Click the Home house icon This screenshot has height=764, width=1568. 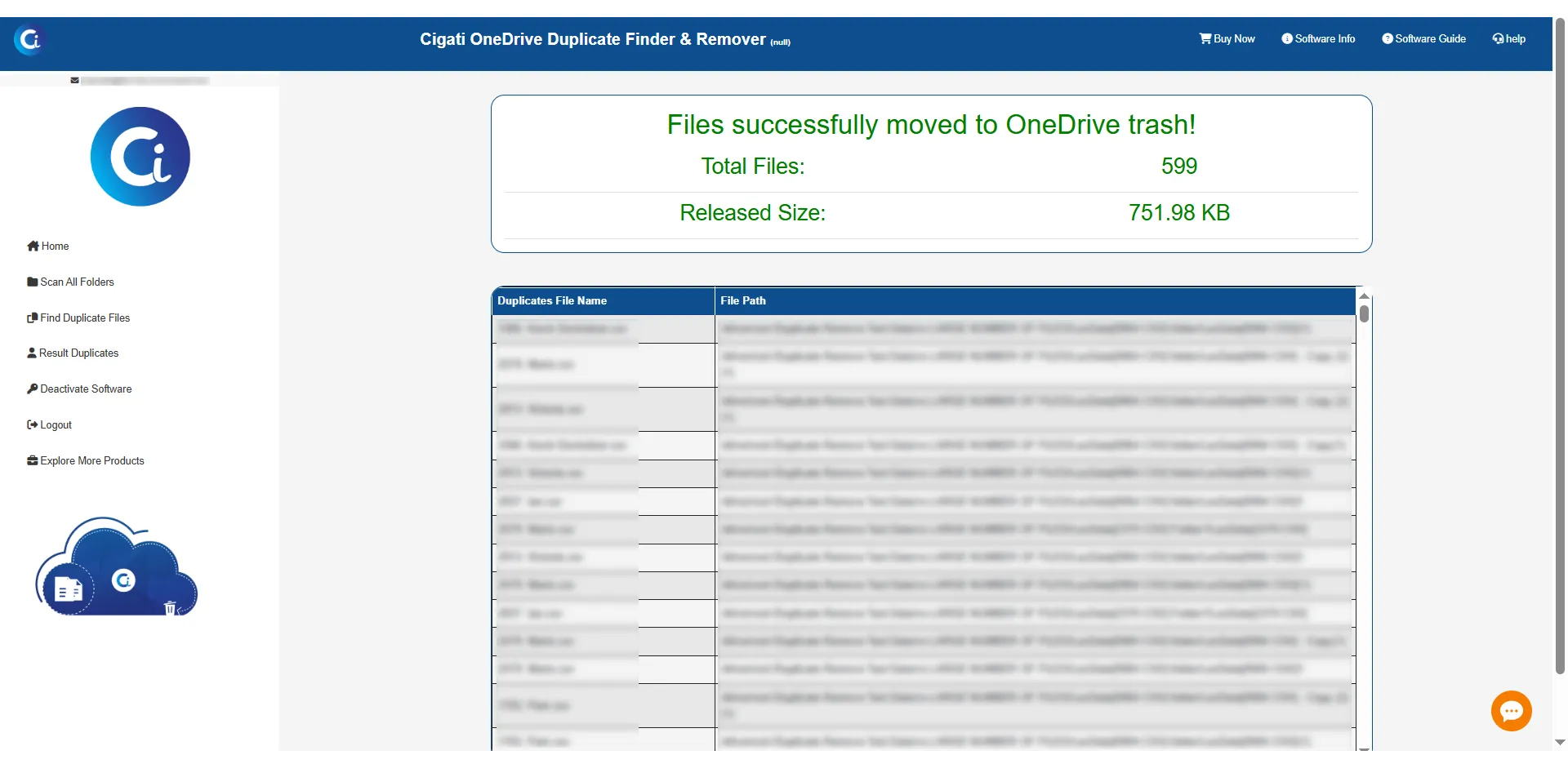(x=33, y=246)
